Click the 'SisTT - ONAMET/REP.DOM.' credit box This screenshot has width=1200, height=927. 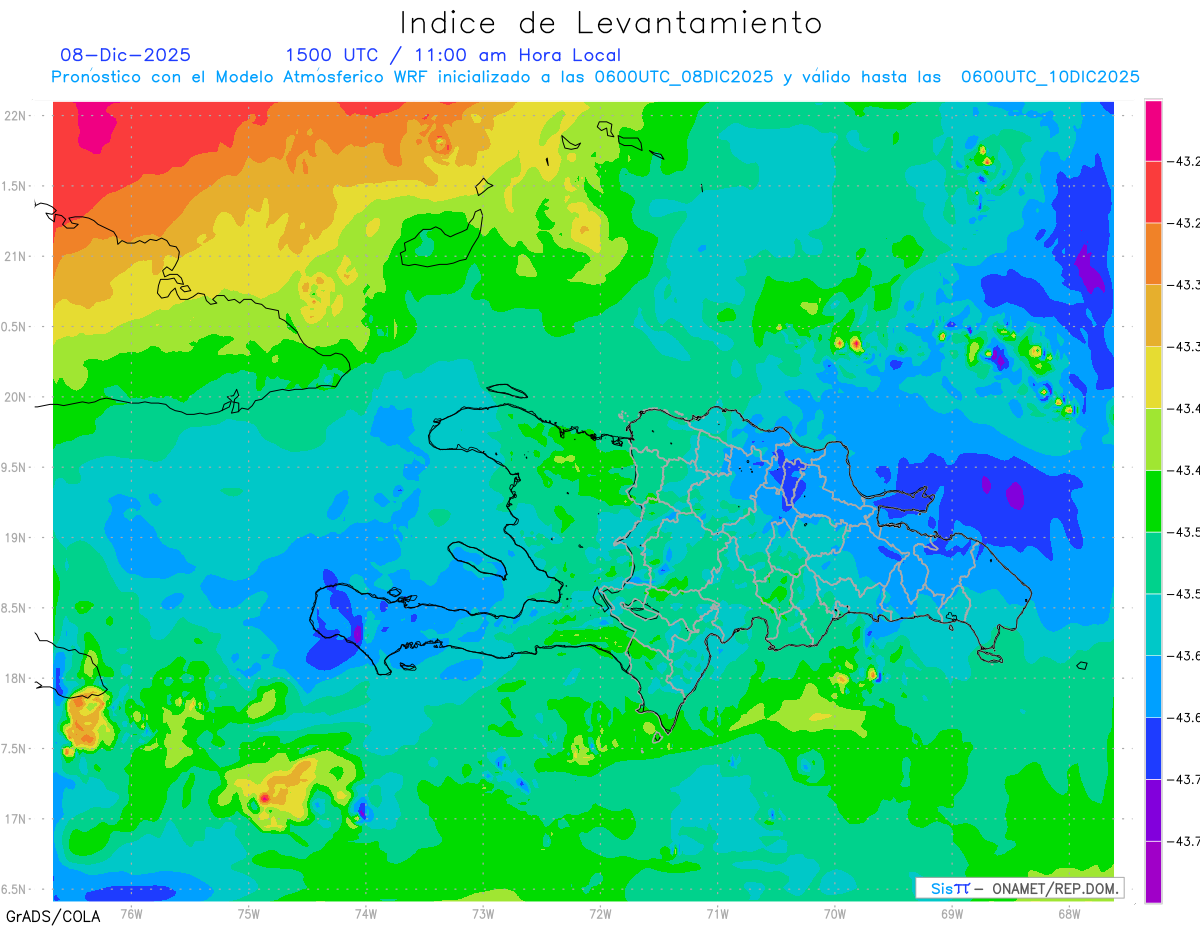(1019, 888)
